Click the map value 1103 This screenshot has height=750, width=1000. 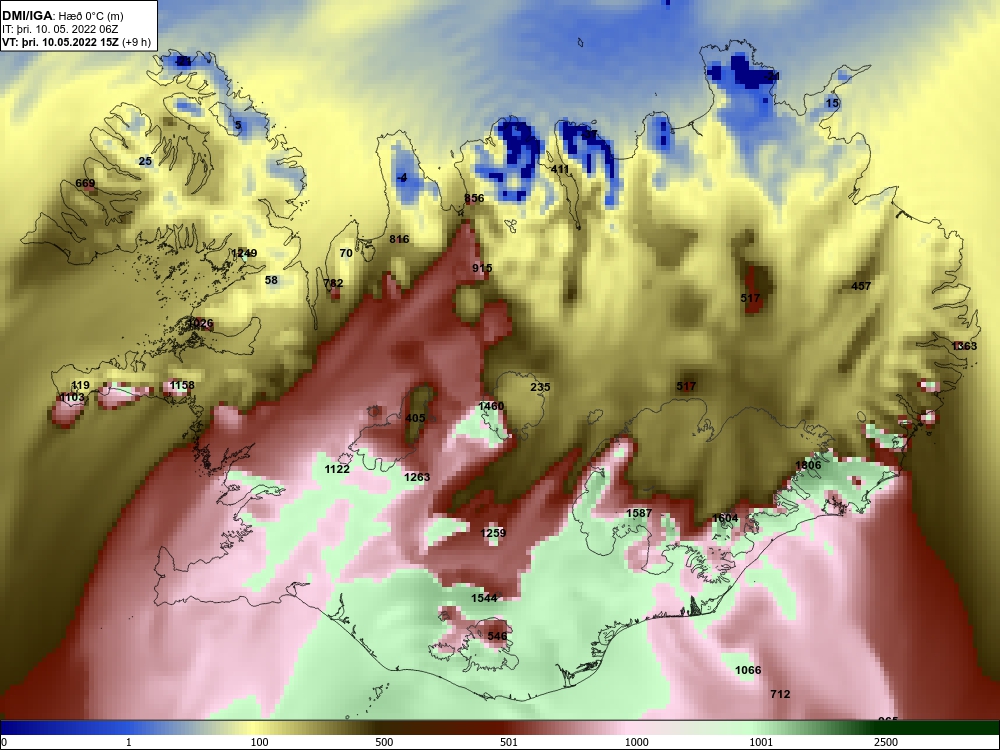pos(71,397)
